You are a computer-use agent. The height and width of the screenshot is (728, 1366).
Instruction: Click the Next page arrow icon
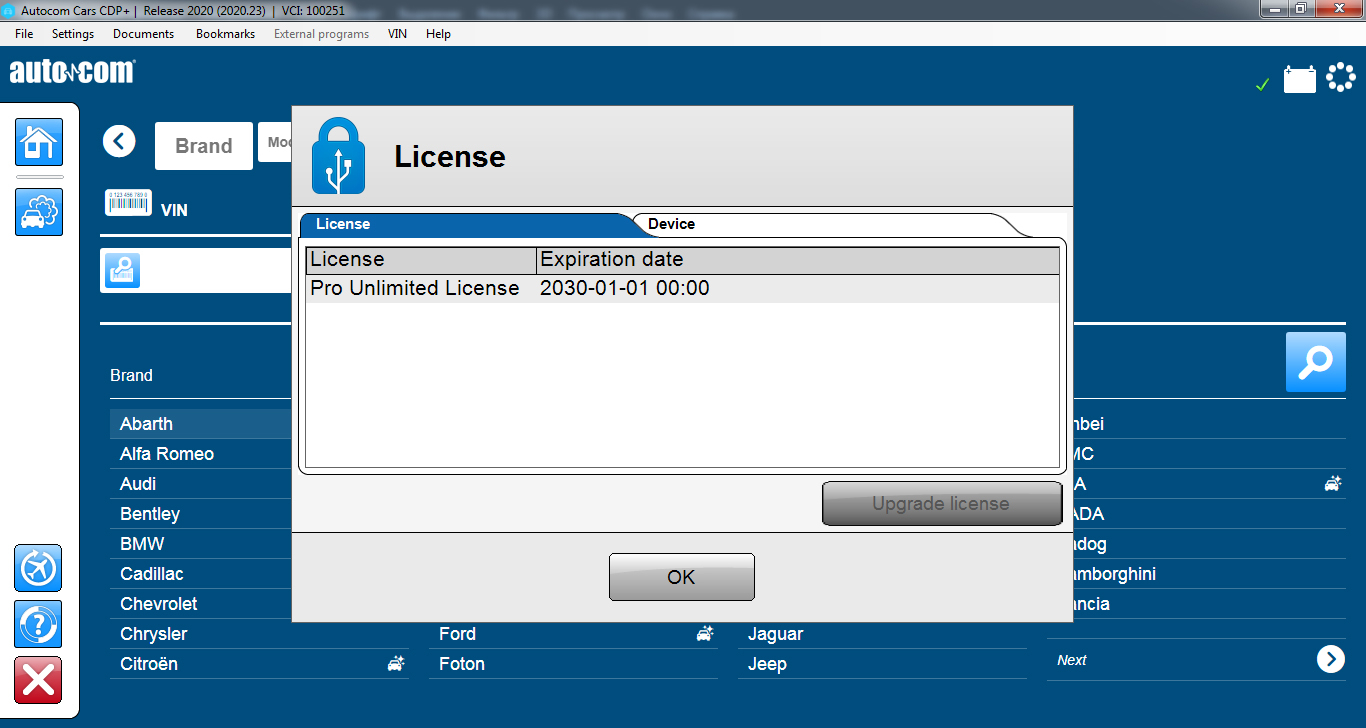tap(1331, 659)
